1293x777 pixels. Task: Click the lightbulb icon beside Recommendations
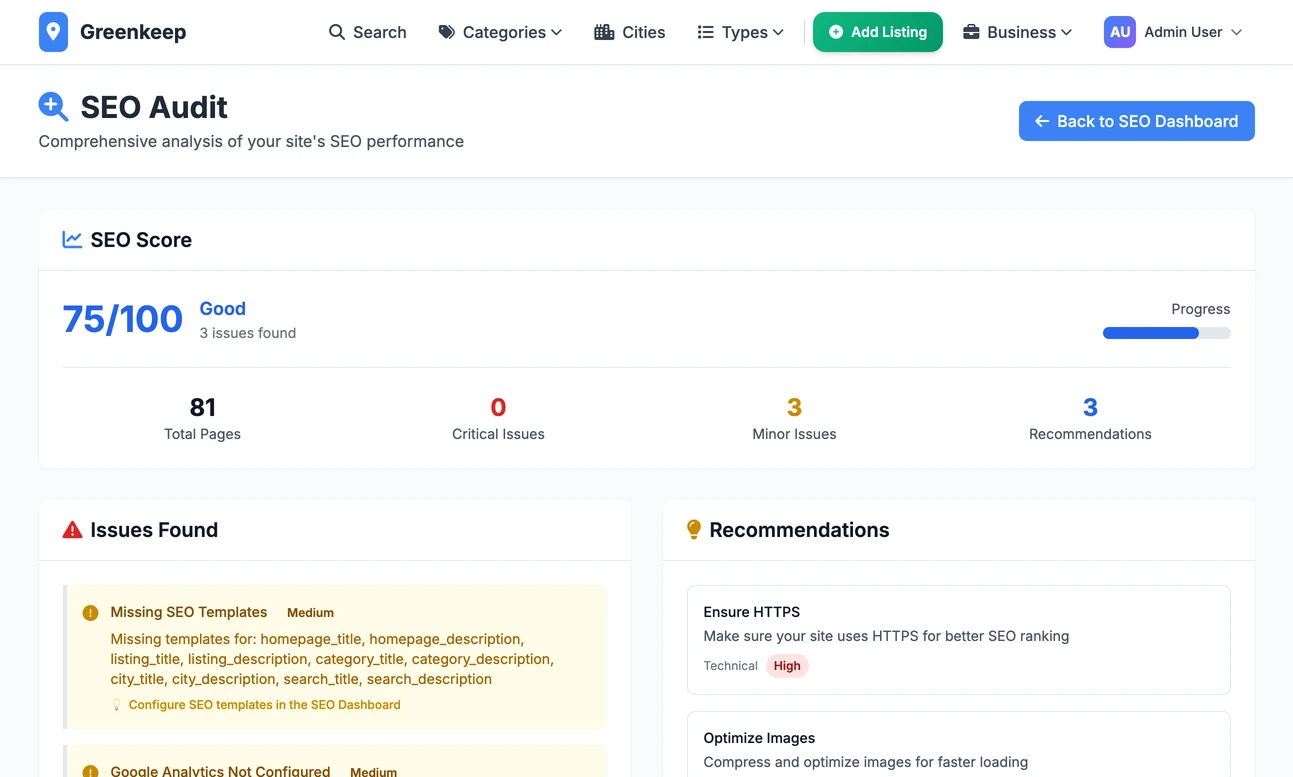tap(694, 530)
